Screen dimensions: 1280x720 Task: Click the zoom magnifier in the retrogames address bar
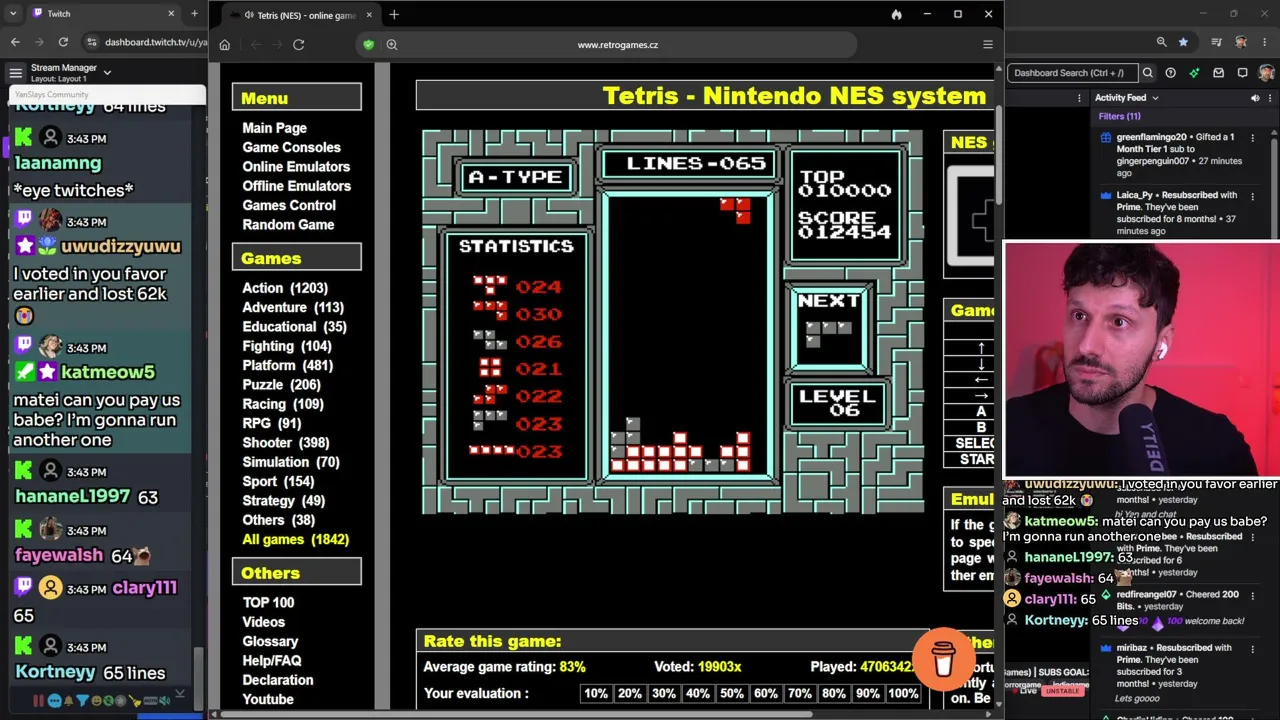tap(392, 44)
